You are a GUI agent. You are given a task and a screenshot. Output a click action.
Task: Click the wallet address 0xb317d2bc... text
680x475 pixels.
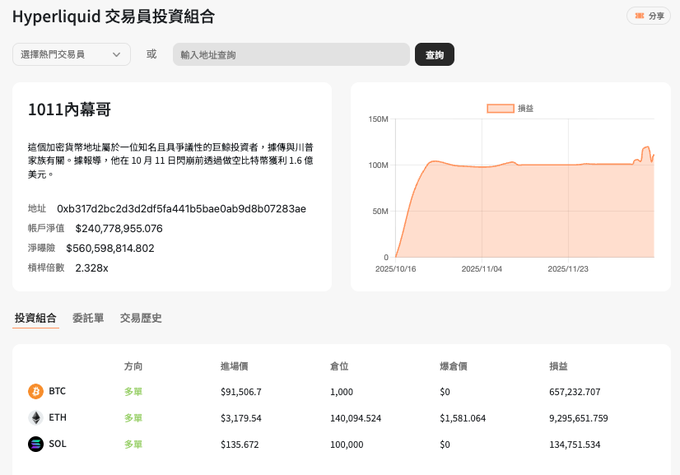click(x=181, y=209)
